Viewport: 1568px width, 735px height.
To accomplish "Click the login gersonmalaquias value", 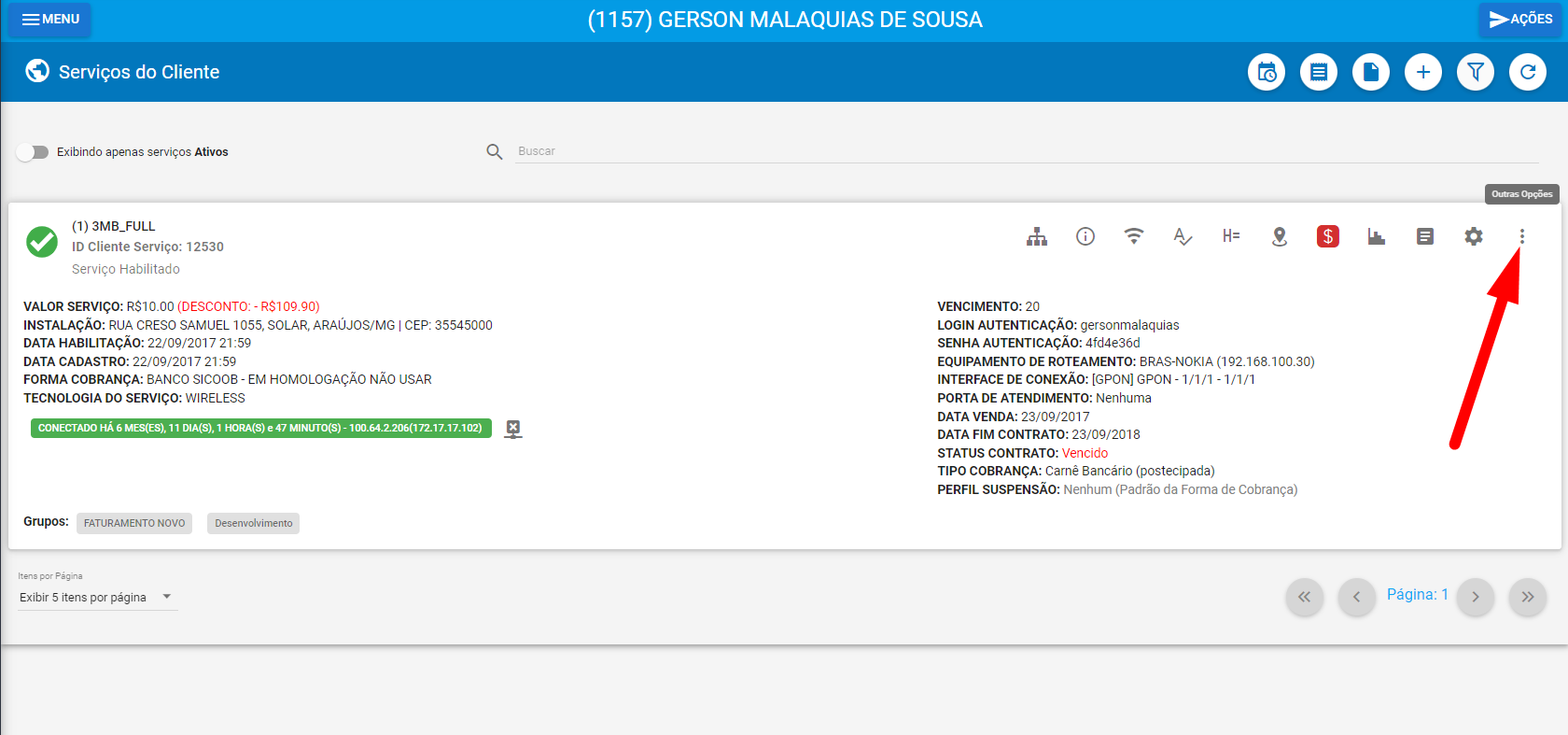I will (1129, 325).
